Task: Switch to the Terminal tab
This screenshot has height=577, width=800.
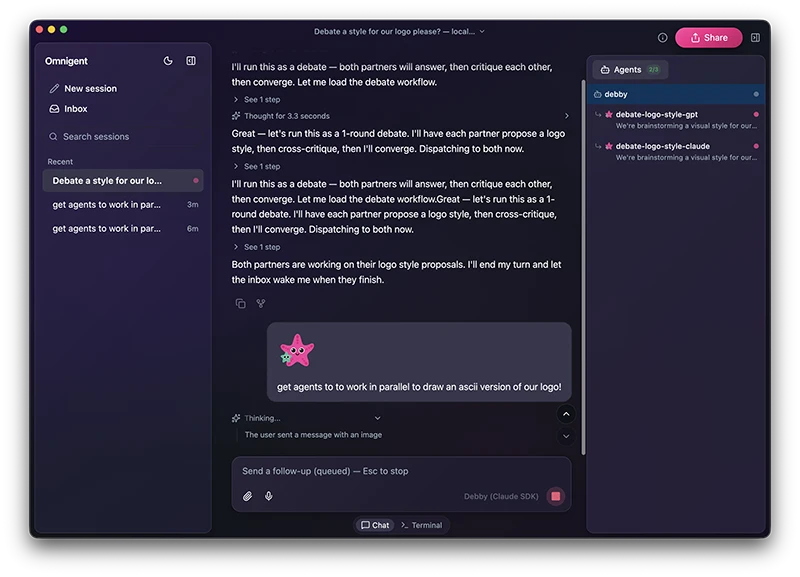Action: click(x=421, y=525)
